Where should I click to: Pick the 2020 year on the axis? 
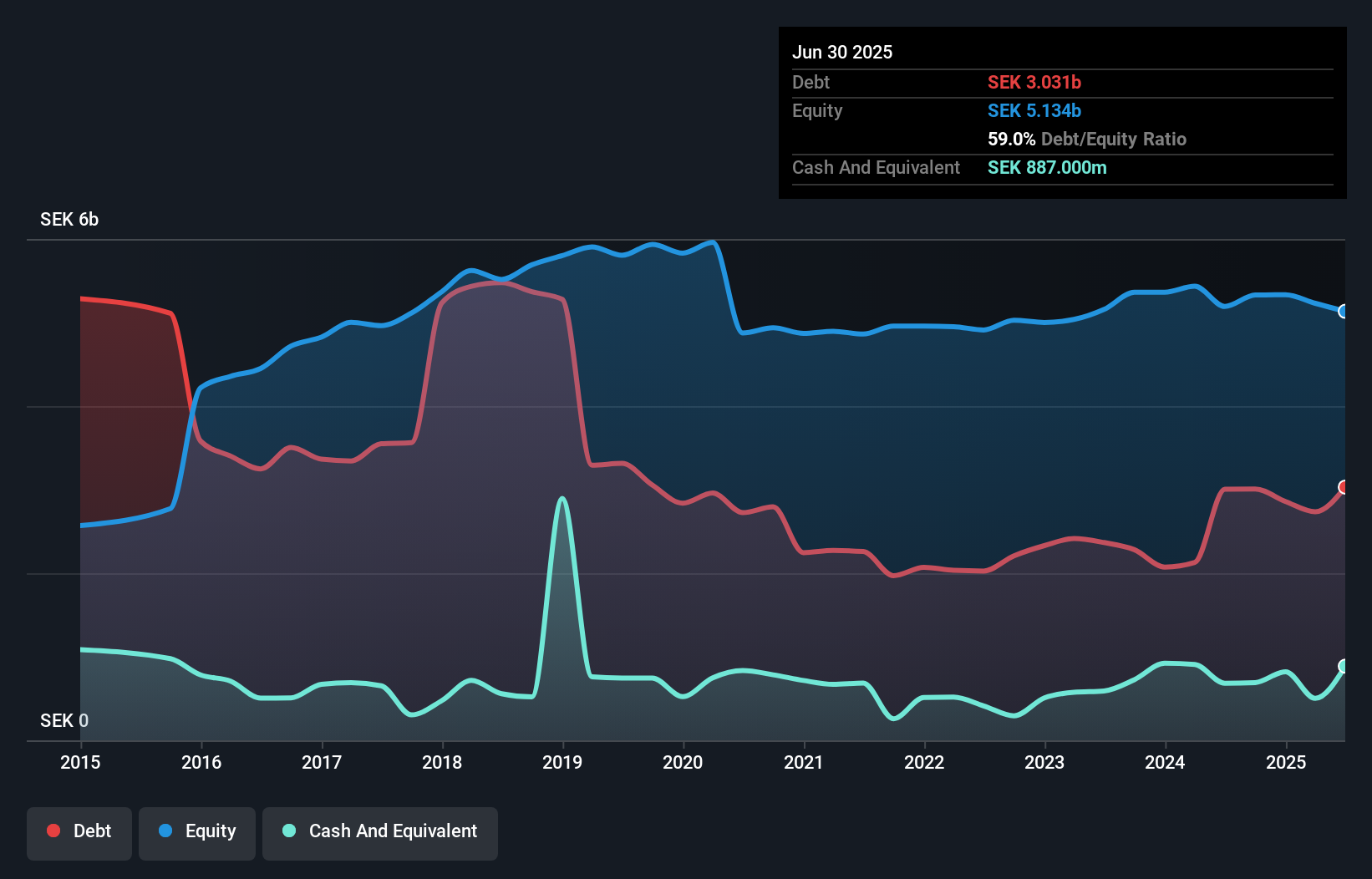pos(683,762)
